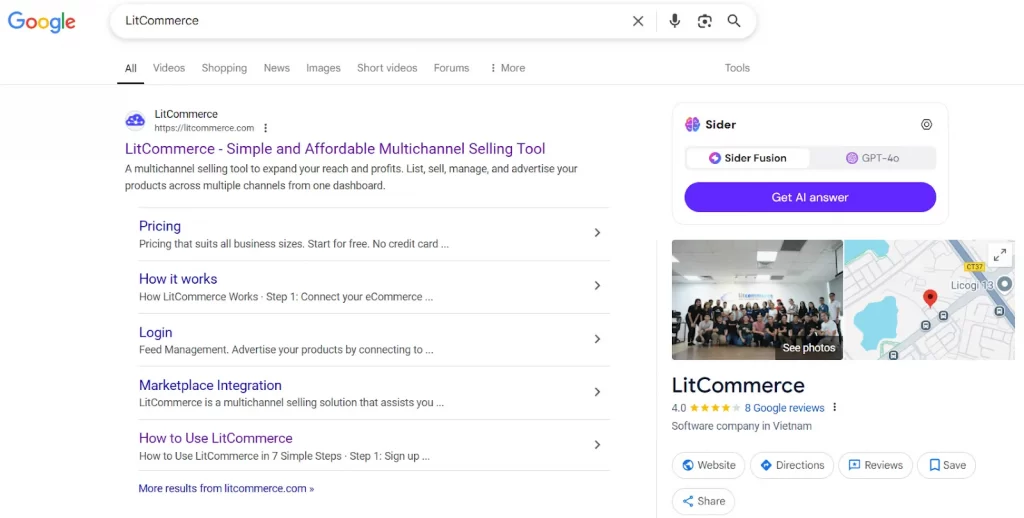
Task: Open the LitCommerce main result title link
Action: [x=335, y=149]
